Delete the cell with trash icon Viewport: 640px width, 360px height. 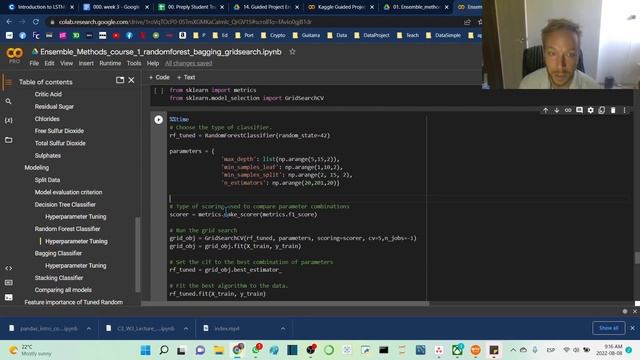click(613, 110)
